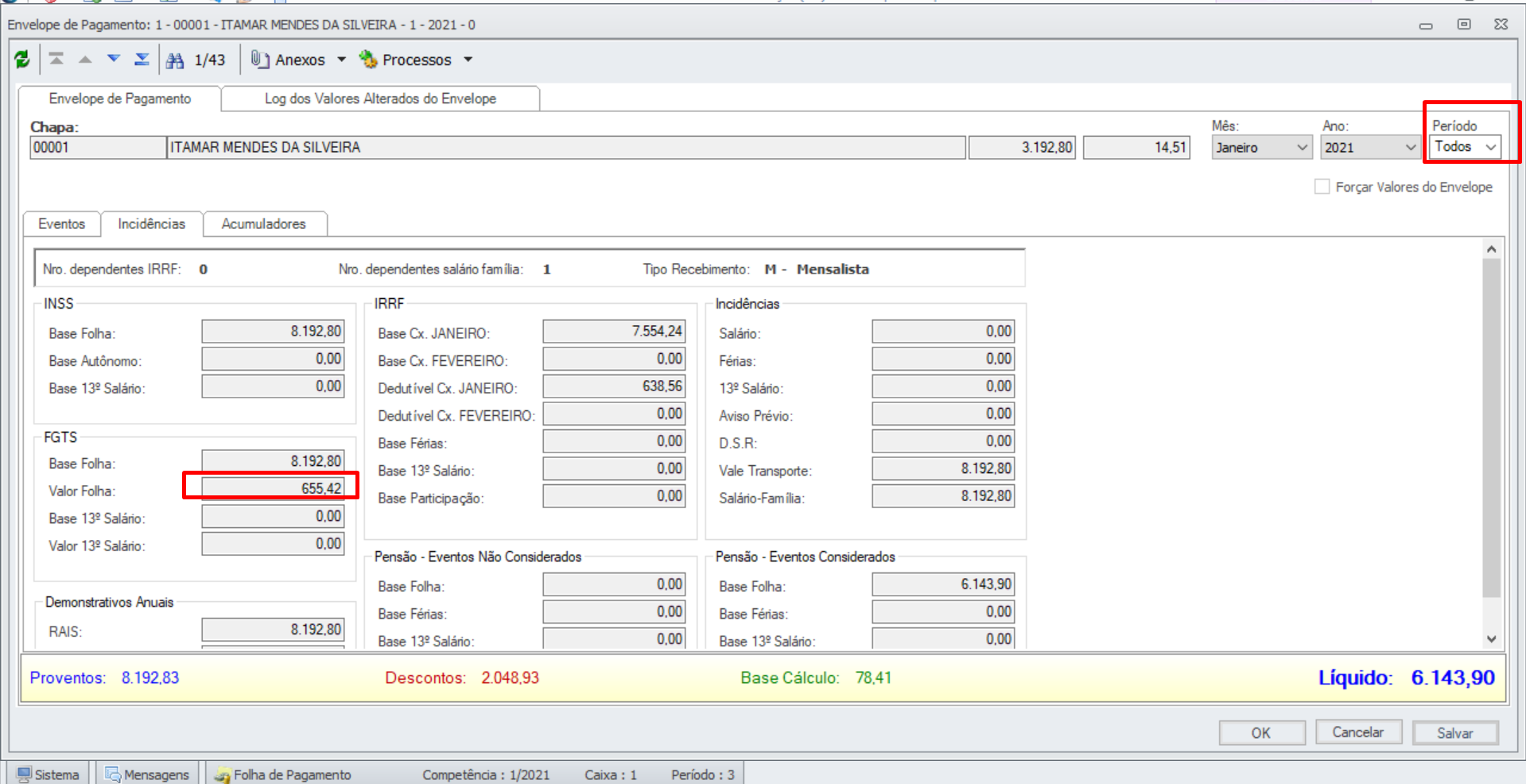Click Líquido value 6.143,90
Screen dimensions: 1526x784
pos(1453,677)
